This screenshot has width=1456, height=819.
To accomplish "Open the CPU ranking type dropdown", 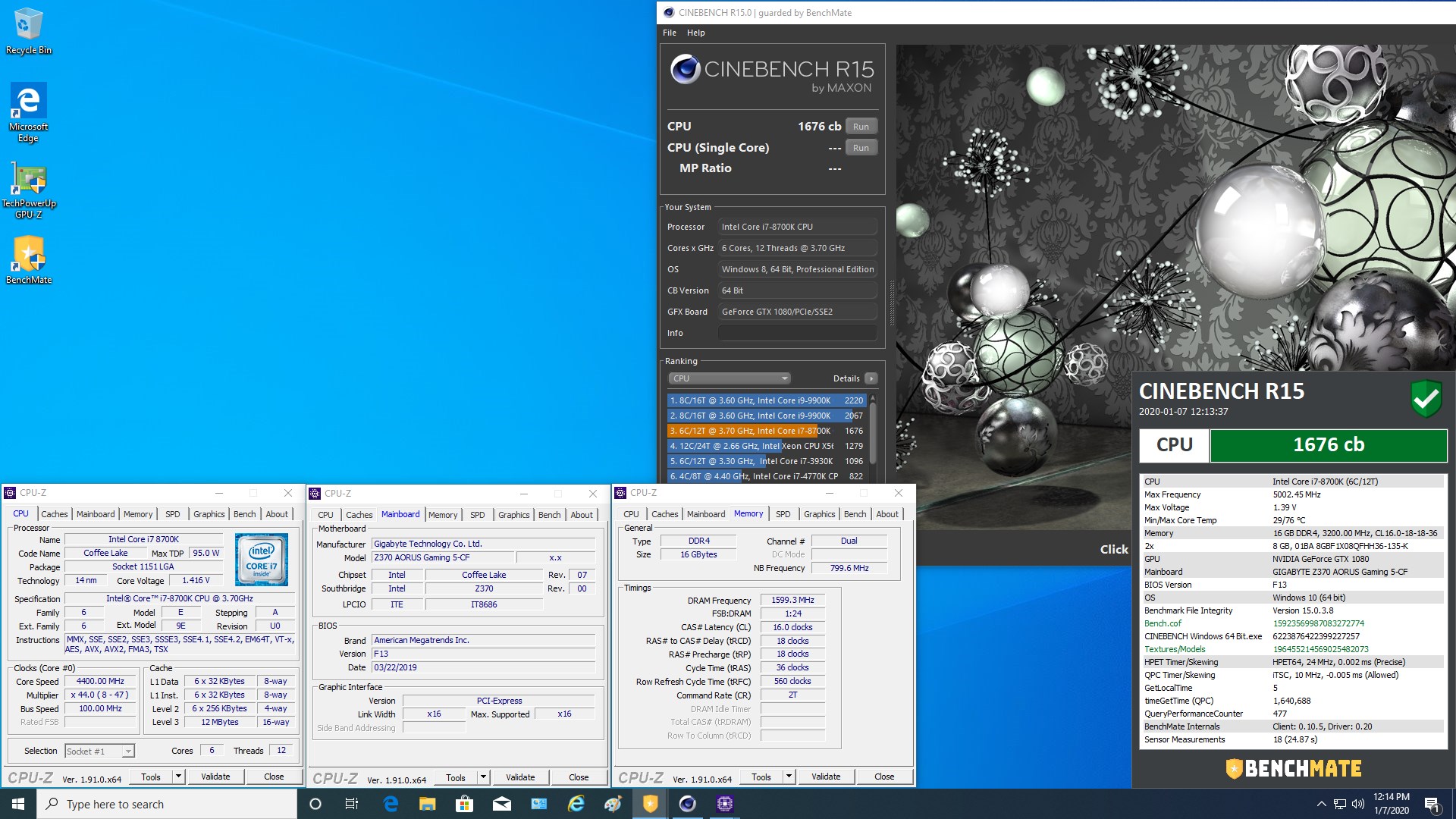I will [729, 378].
